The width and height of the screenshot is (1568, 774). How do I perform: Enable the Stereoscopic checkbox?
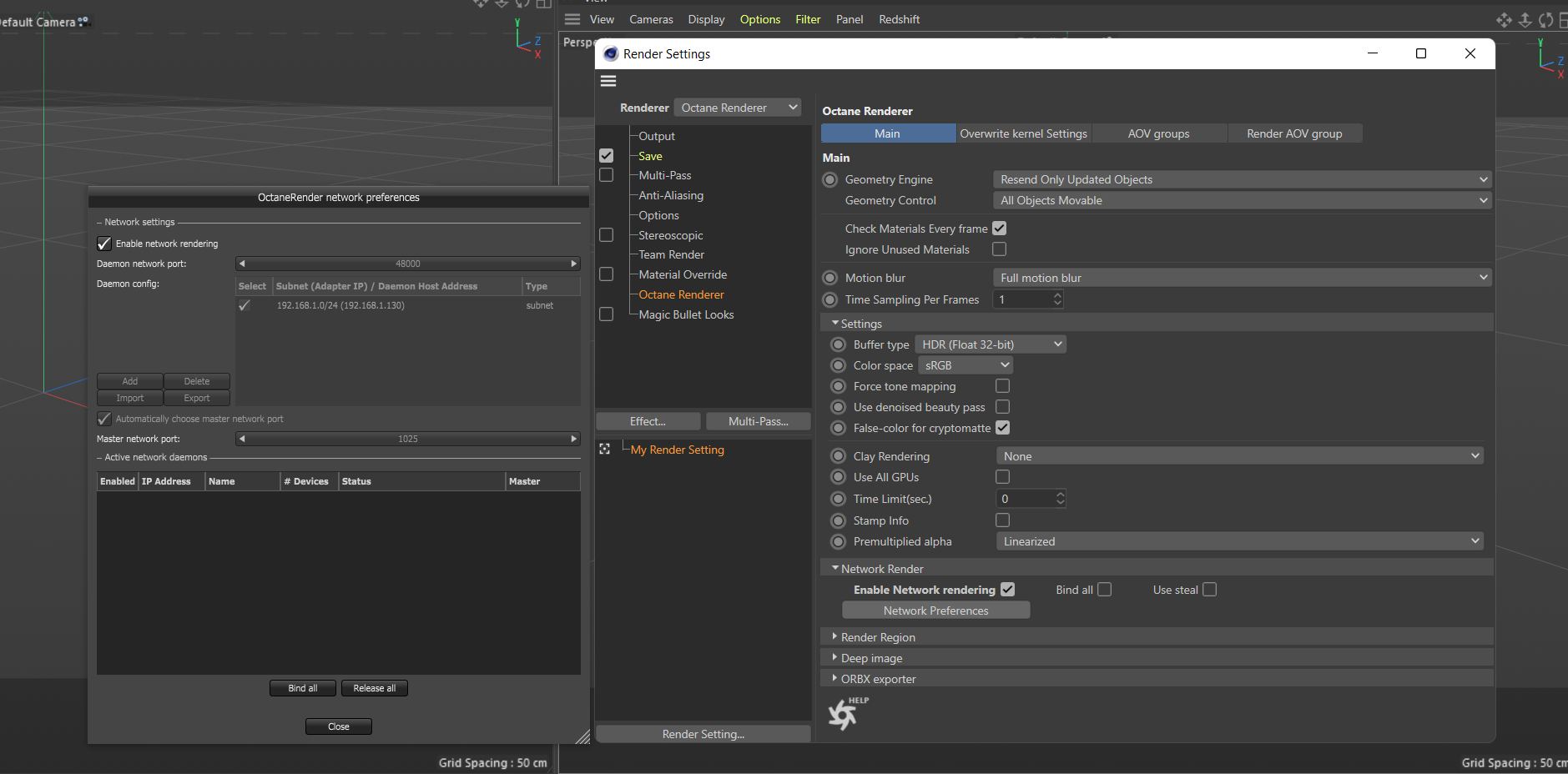607,235
